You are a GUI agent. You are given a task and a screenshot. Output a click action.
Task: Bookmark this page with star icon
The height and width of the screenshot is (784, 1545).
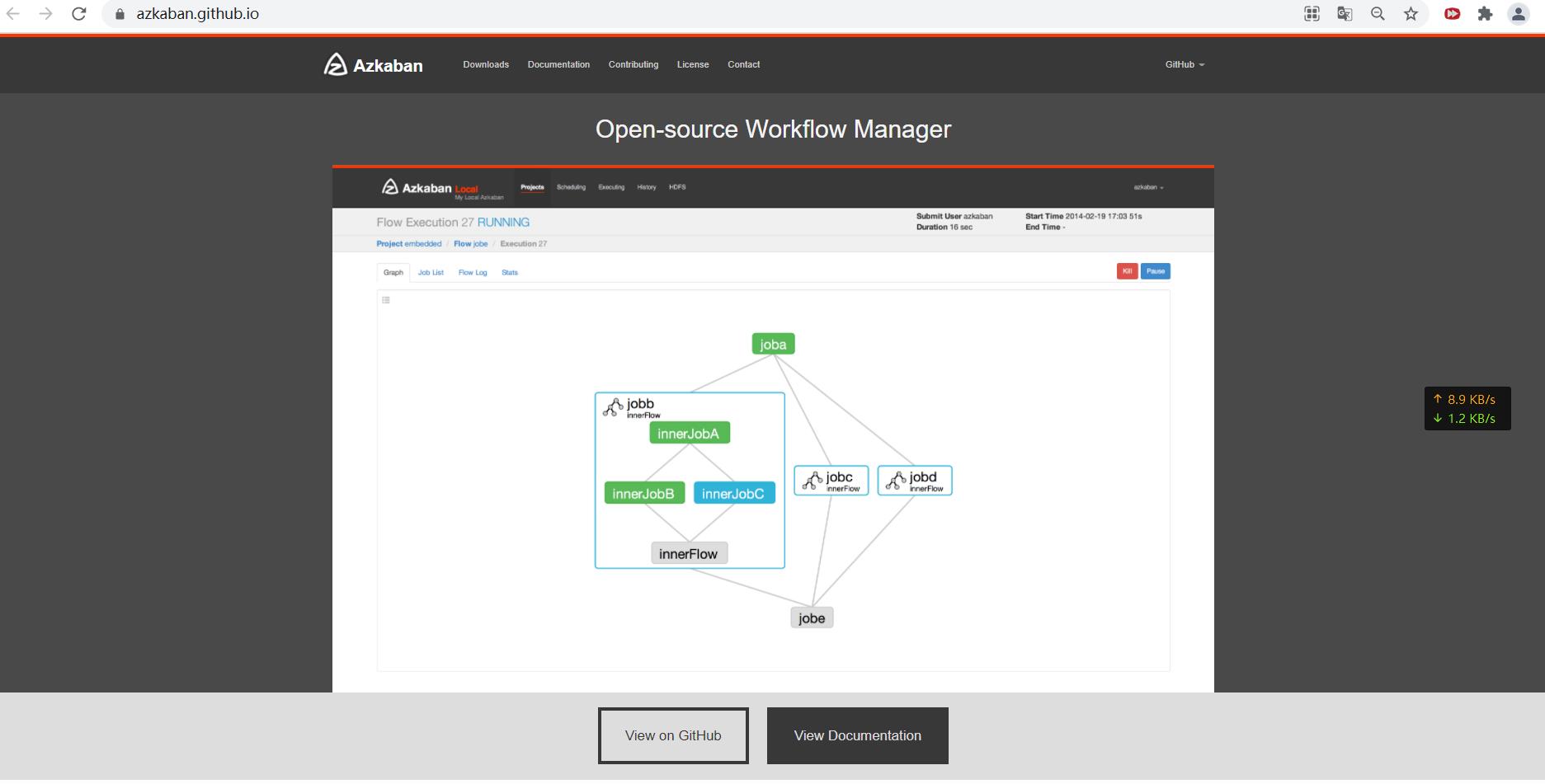1411,14
